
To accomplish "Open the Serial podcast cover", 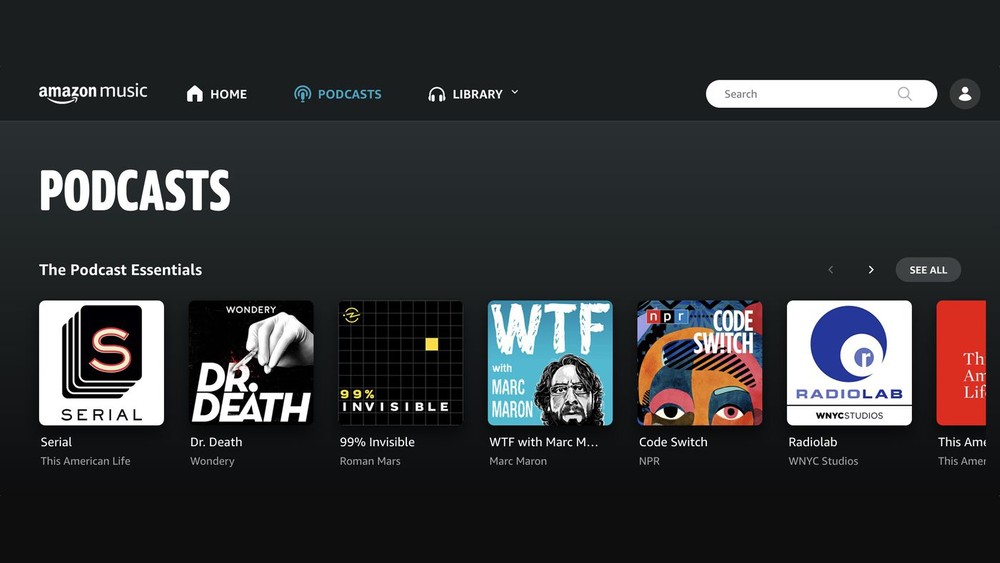I will 101,363.
